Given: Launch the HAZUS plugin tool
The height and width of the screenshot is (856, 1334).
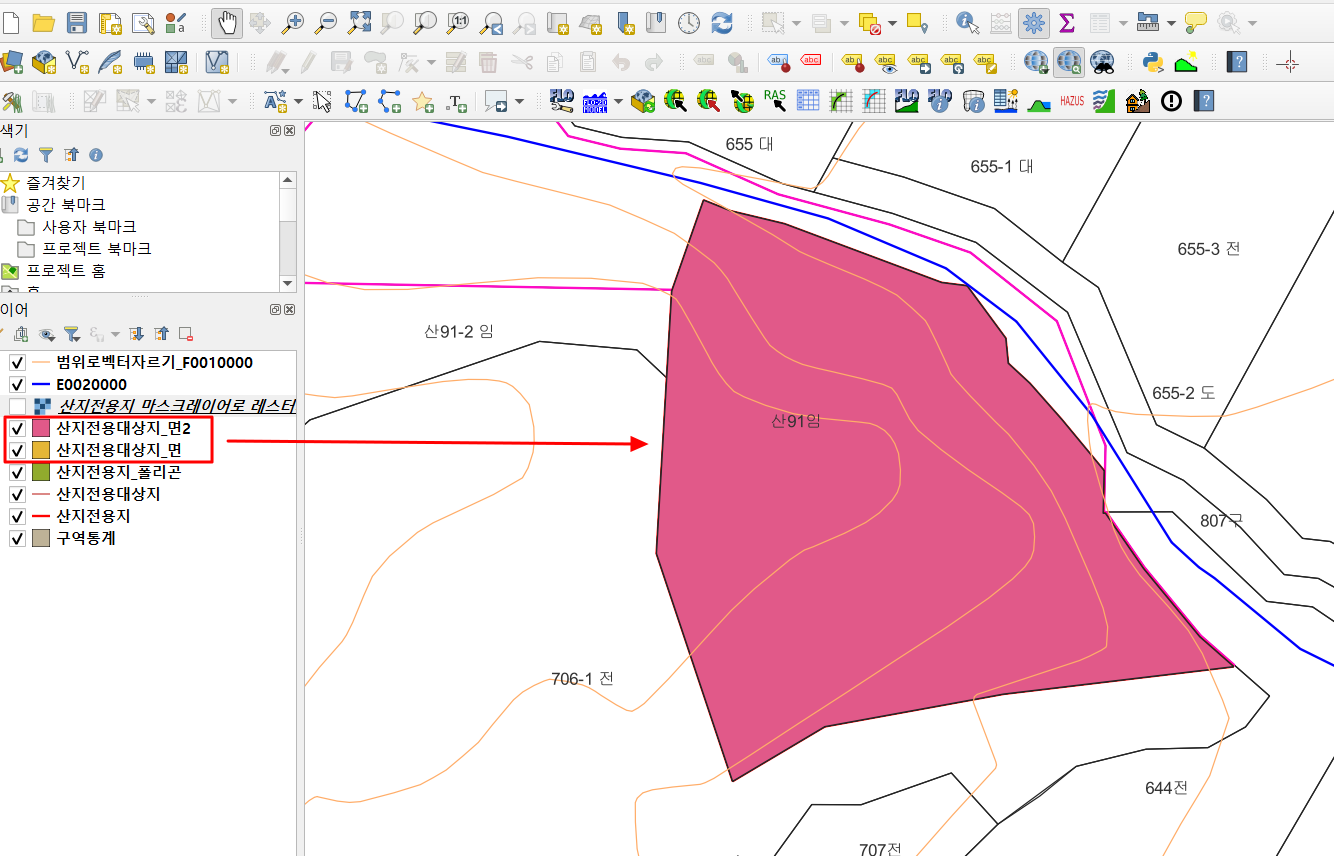Looking at the screenshot, I should pyautogui.click(x=1071, y=100).
